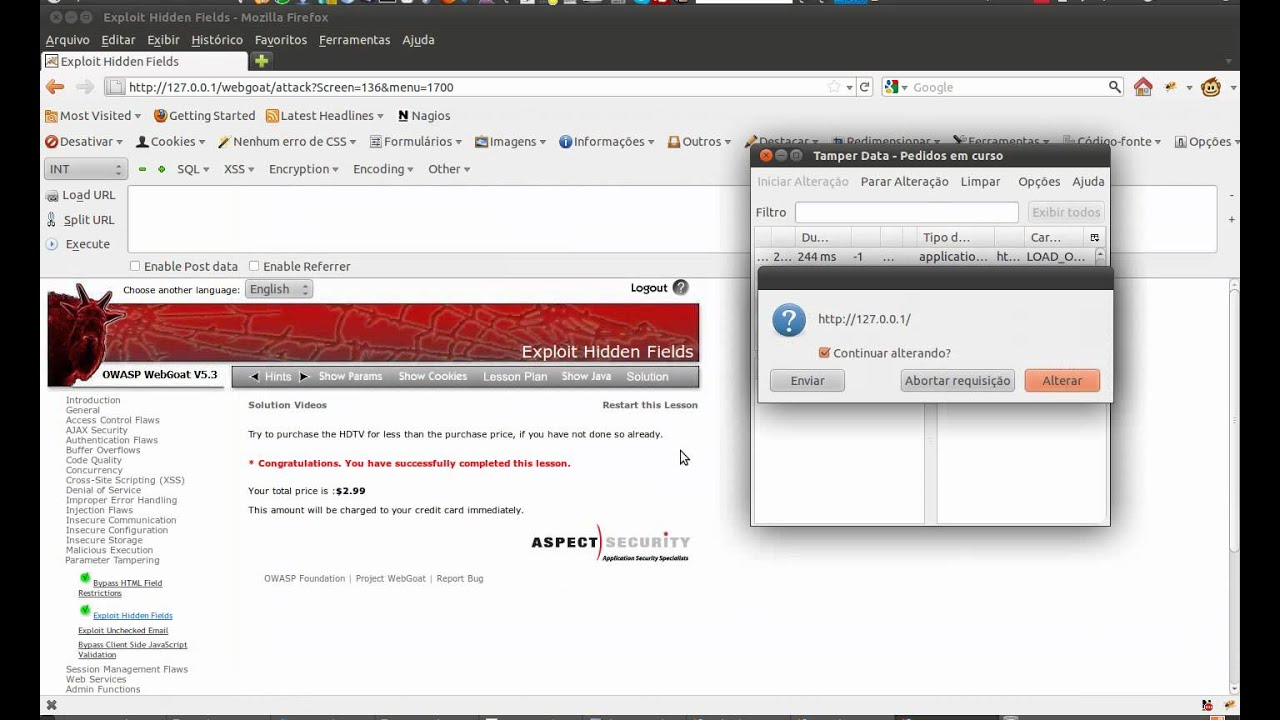Click the Enviar button
This screenshot has height=720, width=1280.
point(807,381)
